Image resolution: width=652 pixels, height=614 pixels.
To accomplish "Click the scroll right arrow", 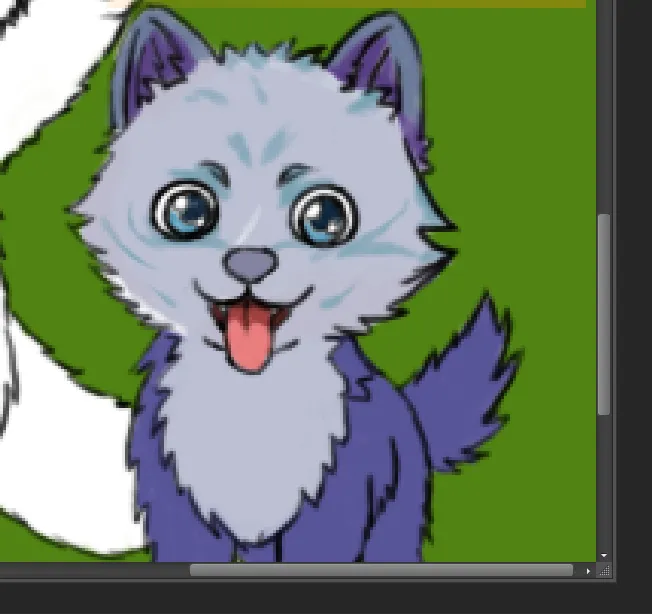I will [x=588, y=571].
